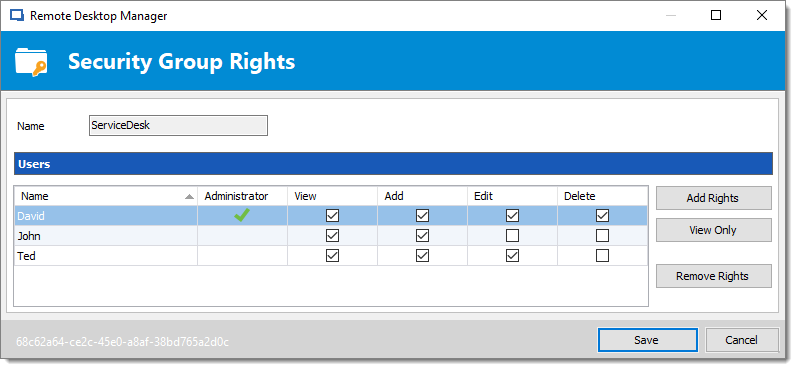Image resolution: width=796 pixels, height=369 pixels.
Task: Uncheck Edit right for Ted
Action: pos(513,256)
